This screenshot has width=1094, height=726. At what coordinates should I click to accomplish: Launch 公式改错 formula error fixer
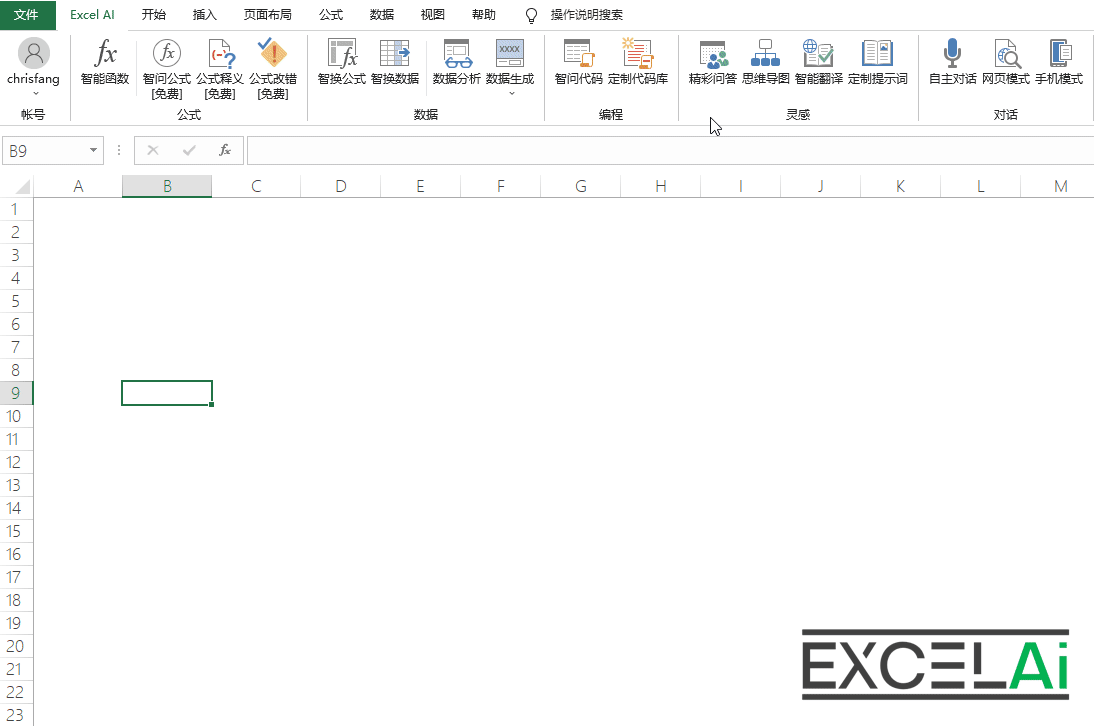pos(273,69)
